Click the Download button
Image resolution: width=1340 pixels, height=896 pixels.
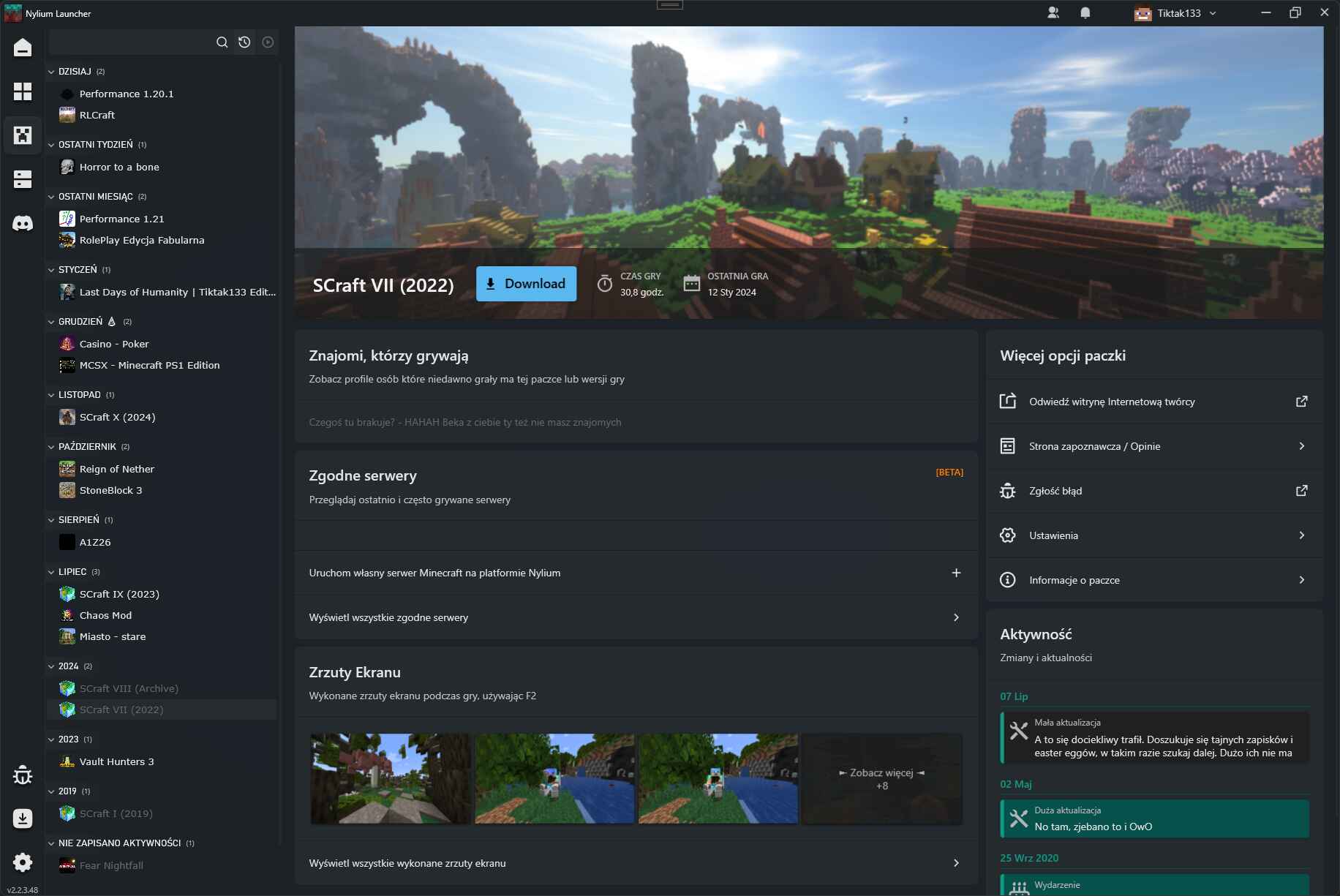coord(526,284)
